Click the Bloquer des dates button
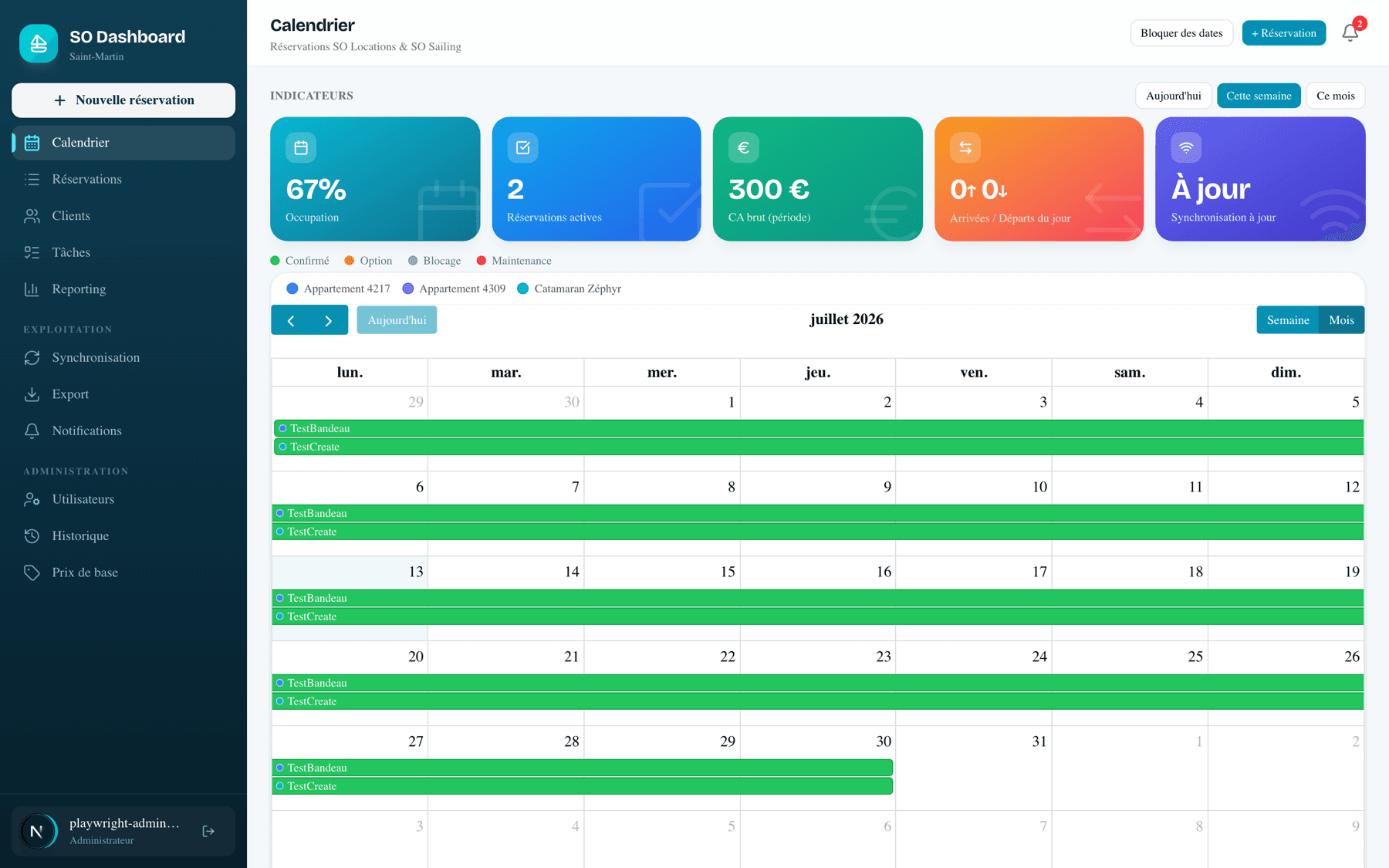The height and width of the screenshot is (868, 1389). click(x=1181, y=33)
